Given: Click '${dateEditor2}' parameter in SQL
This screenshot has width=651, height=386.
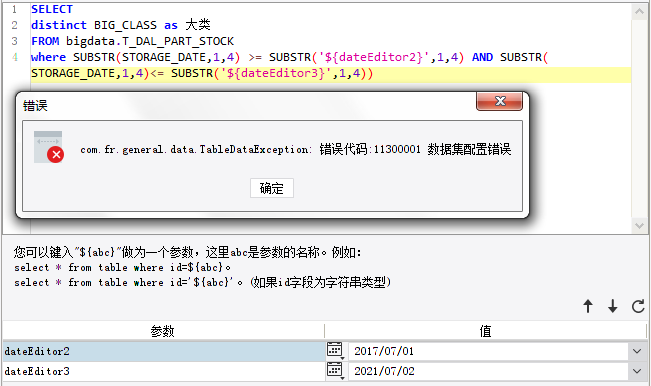Looking at the screenshot, I should (373, 57).
